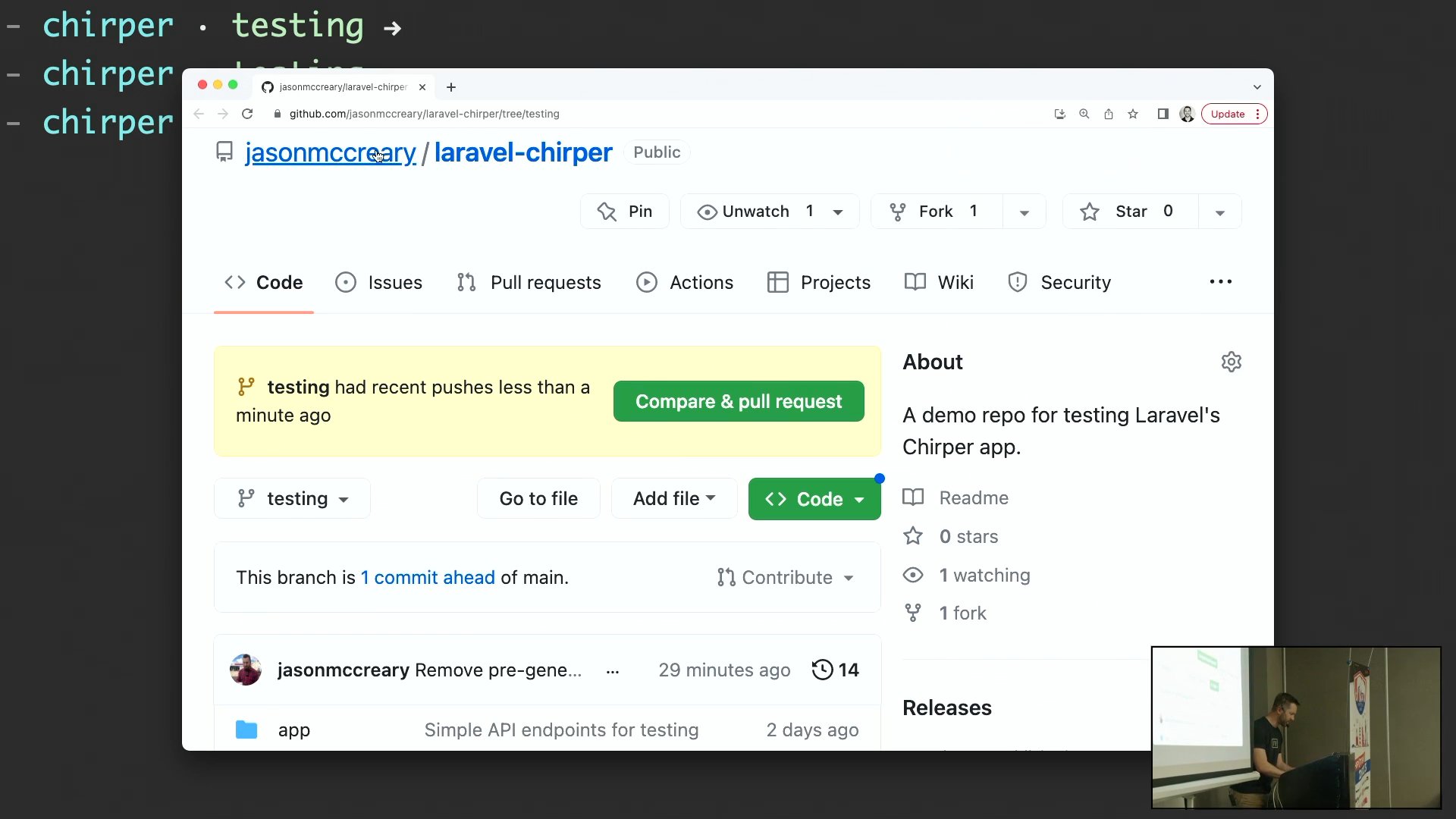1456x819 pixels.
Task: Click the Compare & pull request button
Action: coord(739,401)
